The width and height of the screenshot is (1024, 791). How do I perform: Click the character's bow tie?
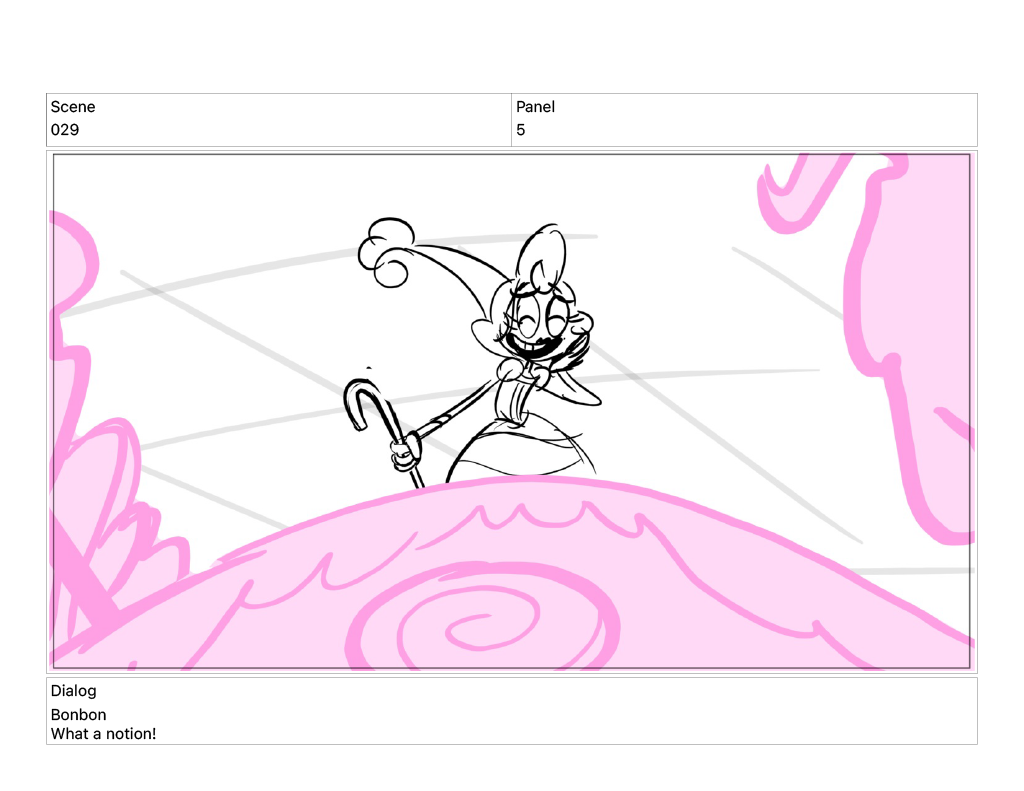coord(526,373)
